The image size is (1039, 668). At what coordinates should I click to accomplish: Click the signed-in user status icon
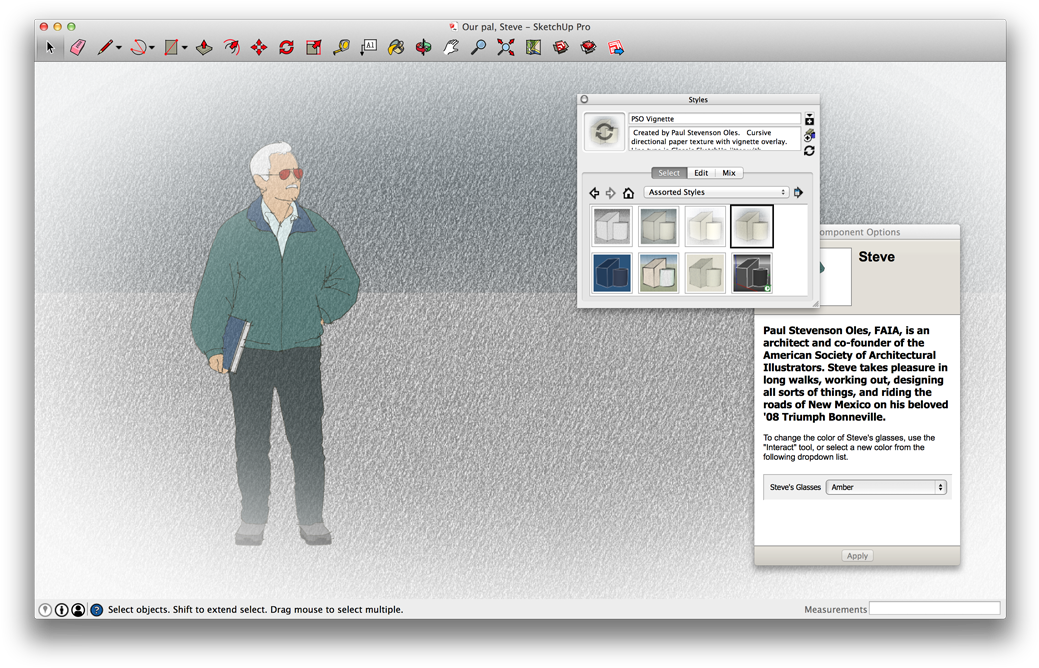pos(78,610)
